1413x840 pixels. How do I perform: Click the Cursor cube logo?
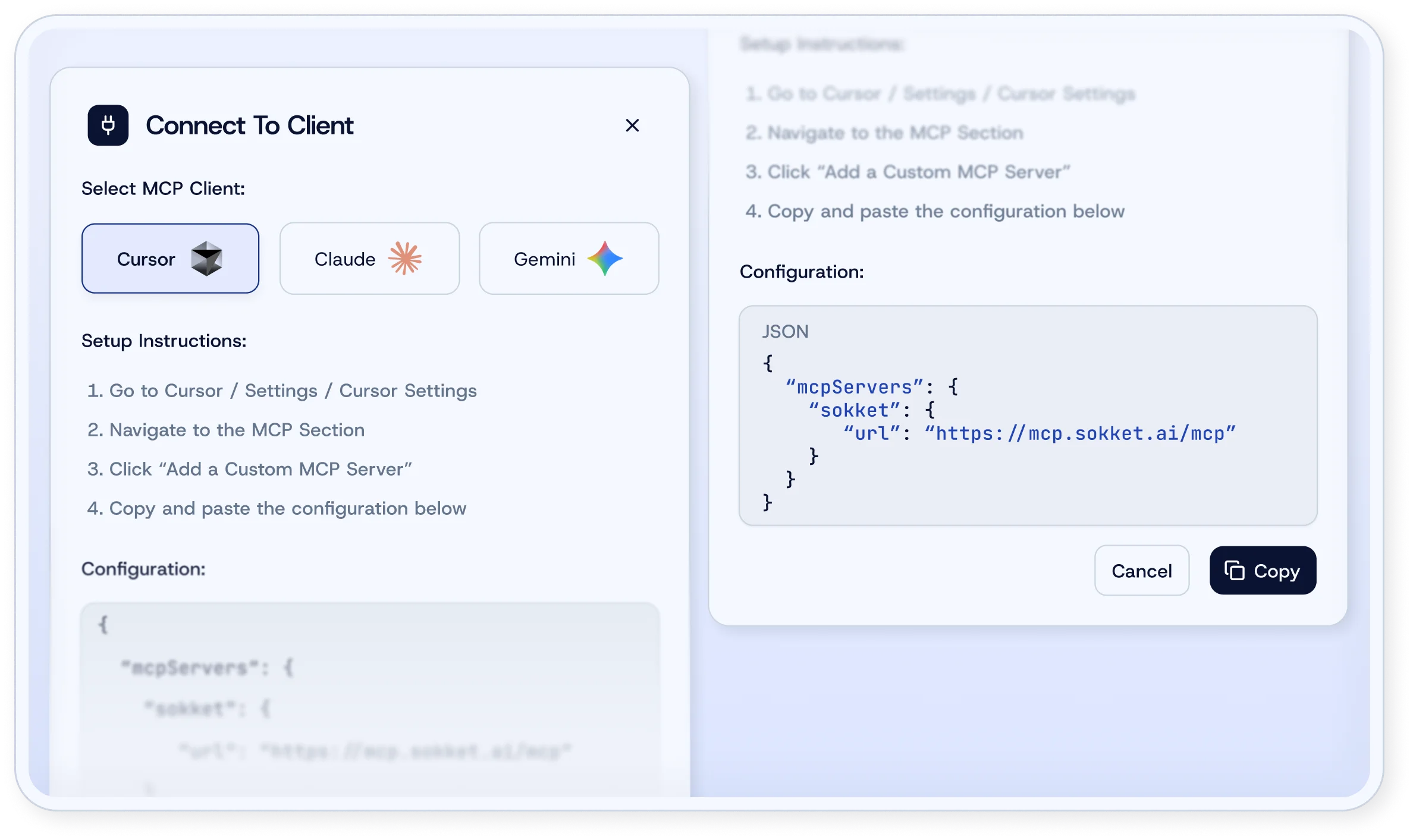tap(207, 259)
